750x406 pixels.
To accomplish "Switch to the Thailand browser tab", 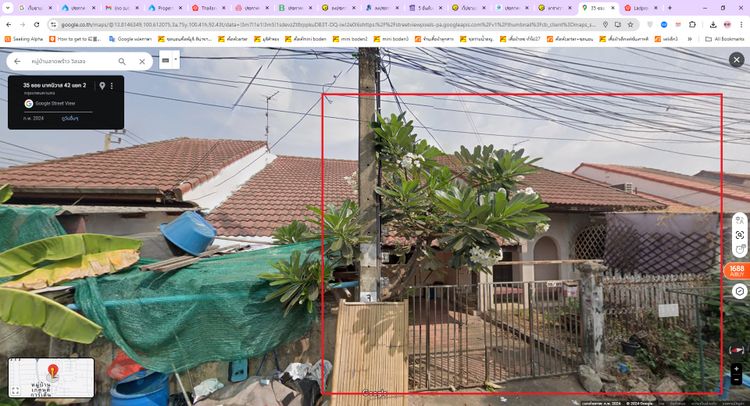I will coord(203,7).
